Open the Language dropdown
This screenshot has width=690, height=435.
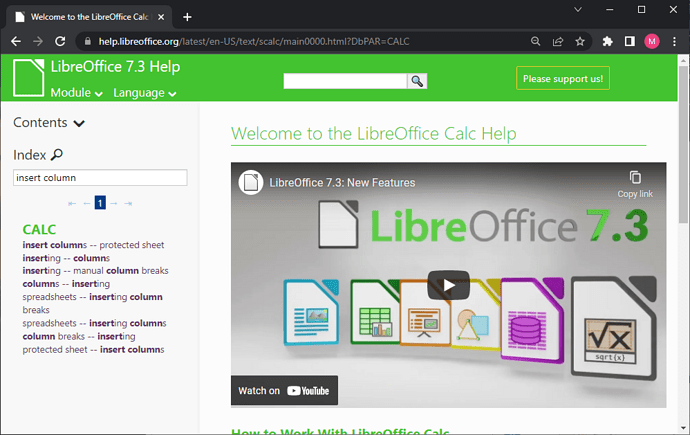145,93
